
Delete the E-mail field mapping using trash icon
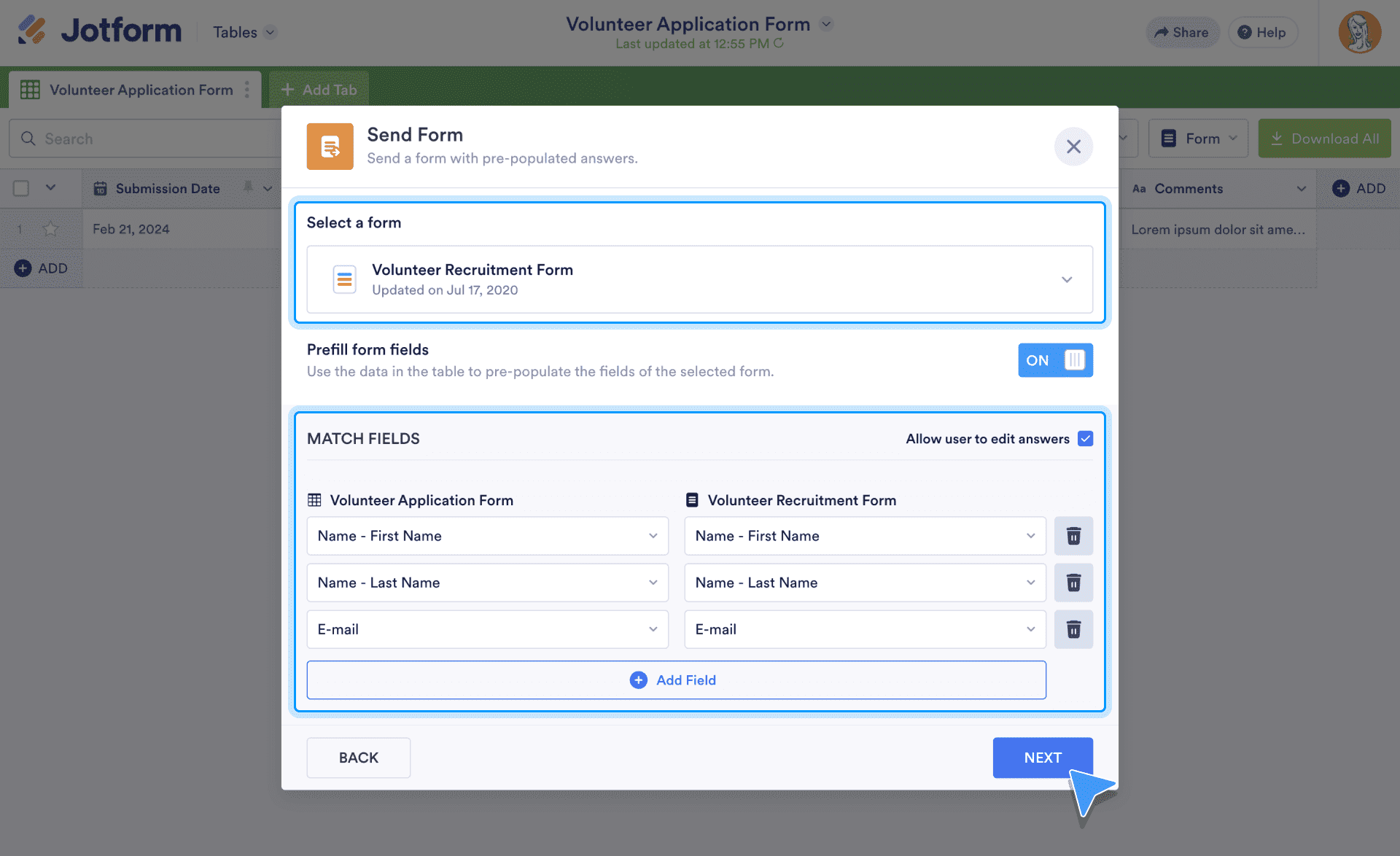tap(1073, 629)
